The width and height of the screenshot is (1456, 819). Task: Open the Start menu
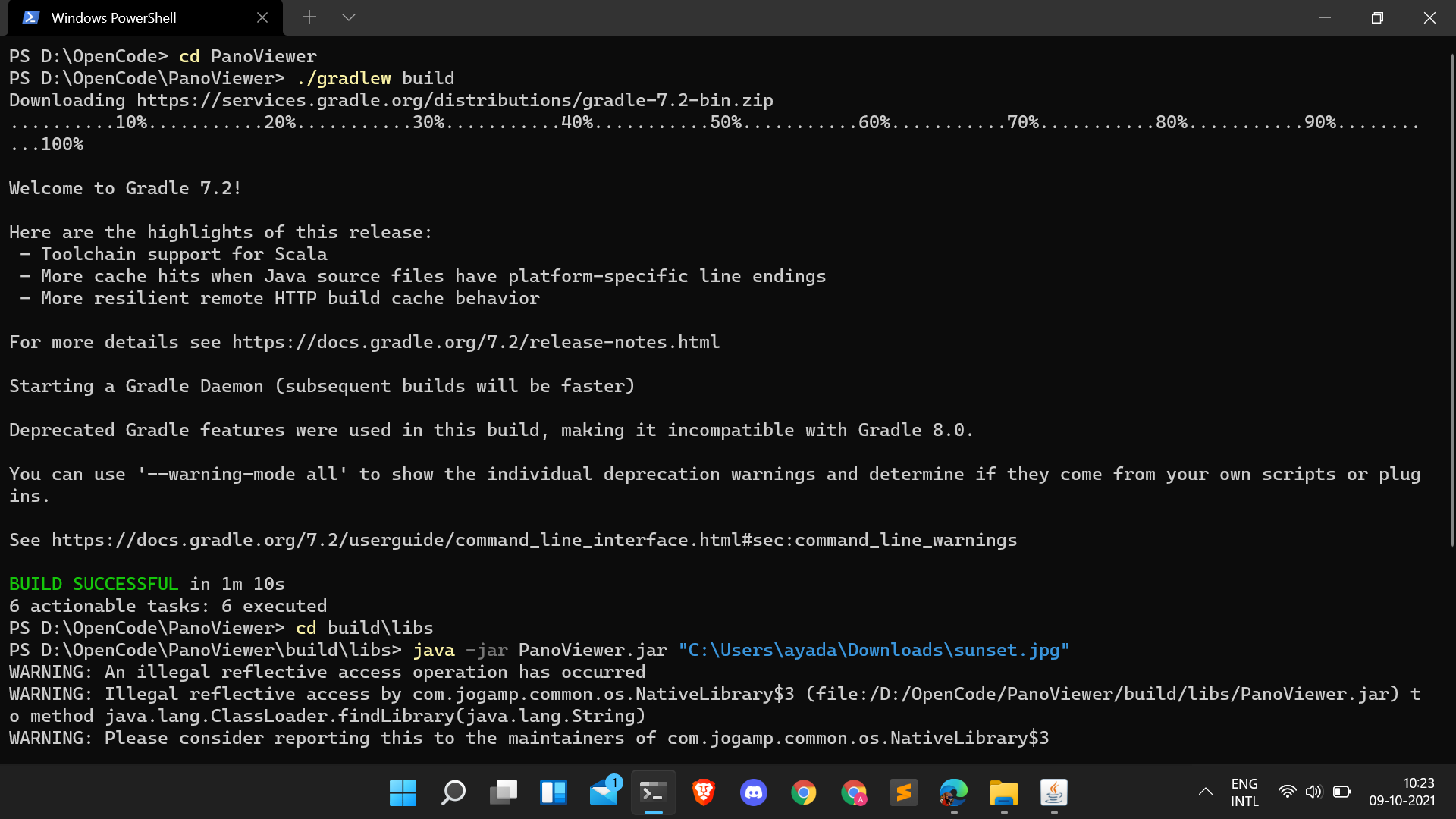(x=403, y=792)
